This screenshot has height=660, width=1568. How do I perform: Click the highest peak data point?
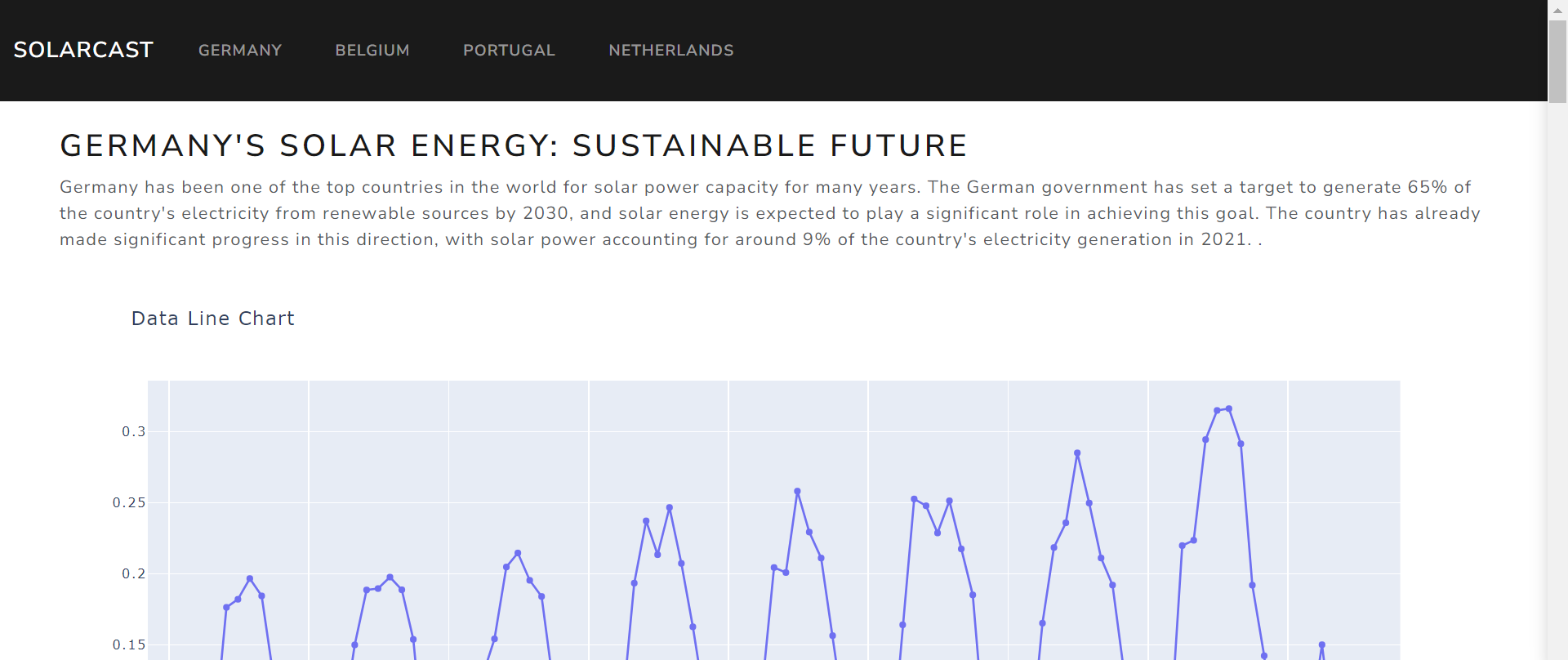click(1228, 409)
